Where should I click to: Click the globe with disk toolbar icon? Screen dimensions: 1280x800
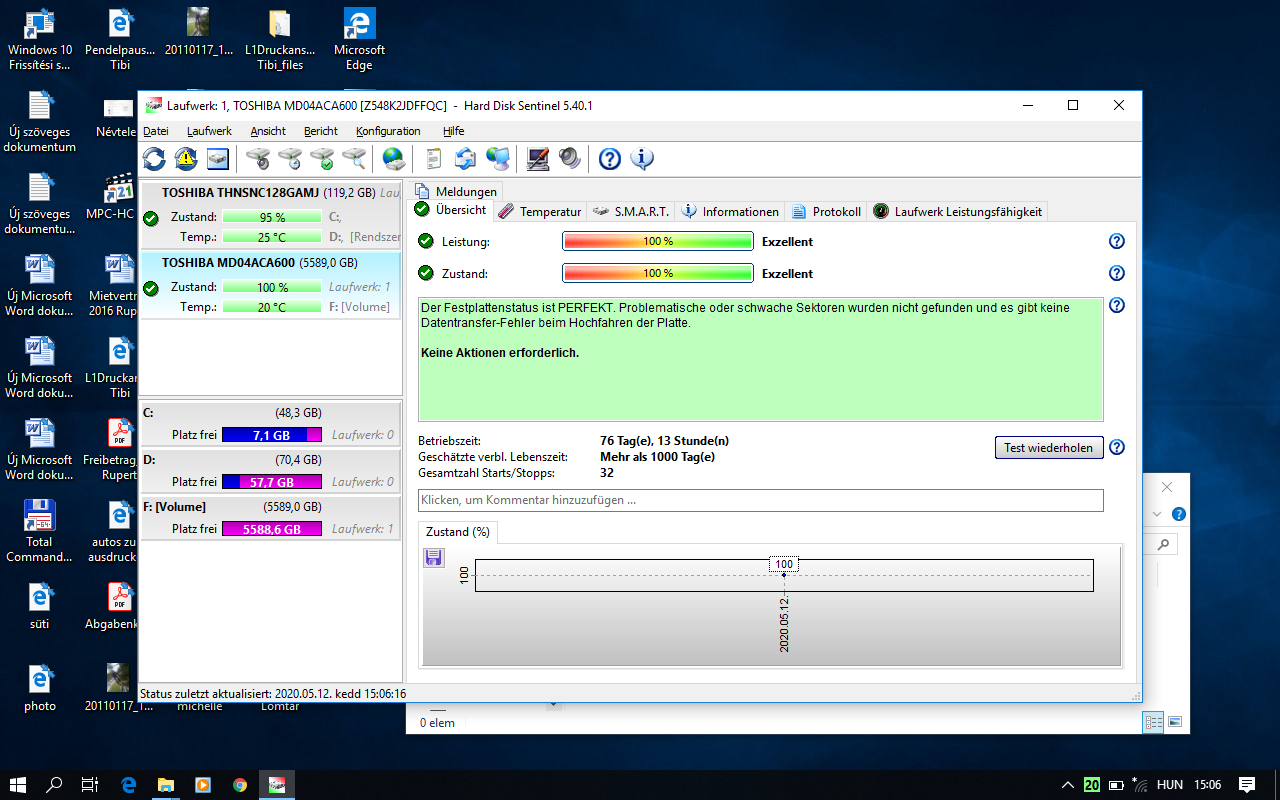[394, 158]
